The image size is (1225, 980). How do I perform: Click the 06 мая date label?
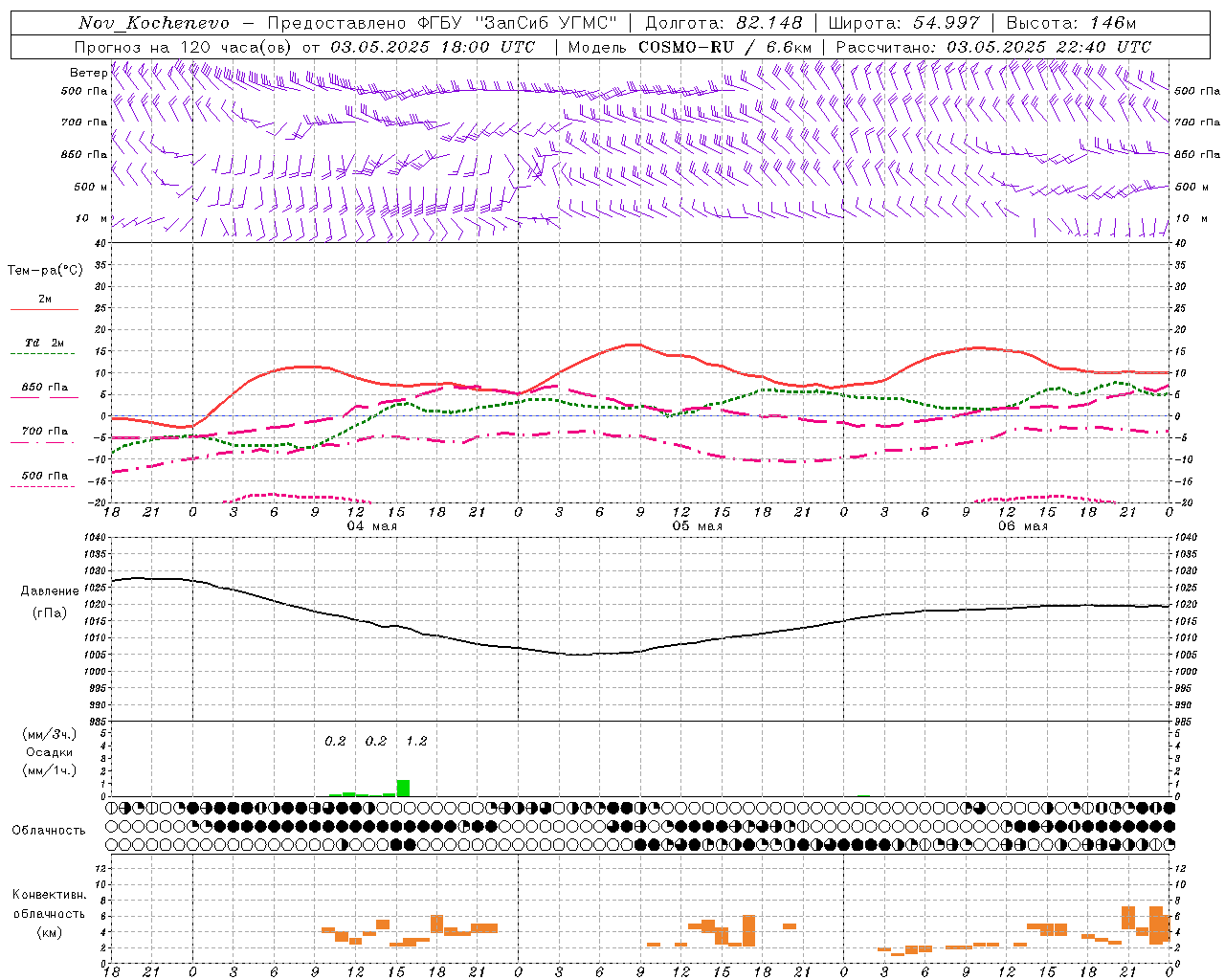[1022, 526]
